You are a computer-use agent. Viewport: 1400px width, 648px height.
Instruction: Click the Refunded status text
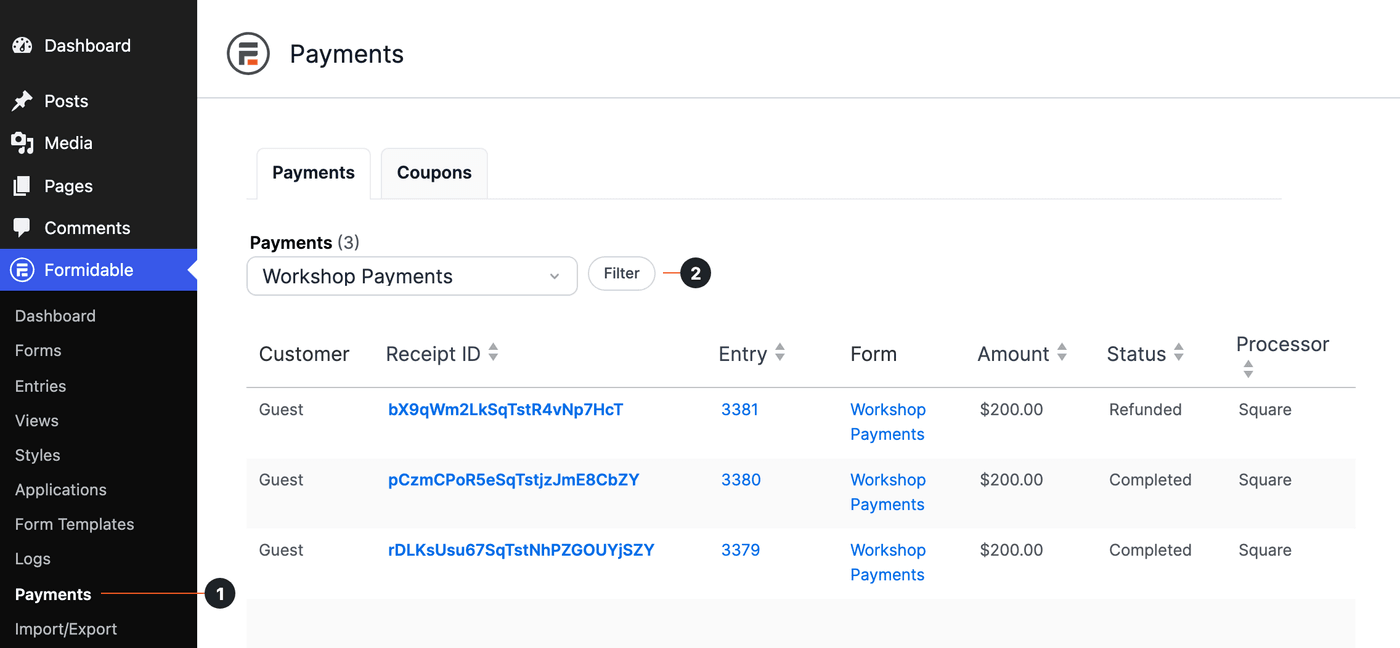tap(1145, 409)
